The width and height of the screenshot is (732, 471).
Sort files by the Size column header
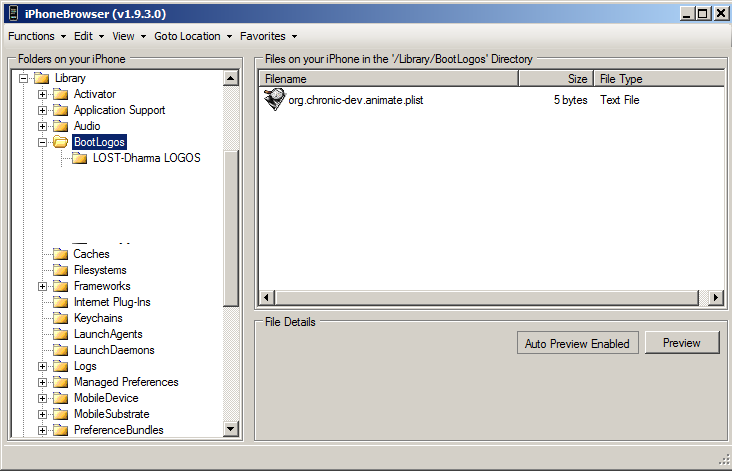555,79
